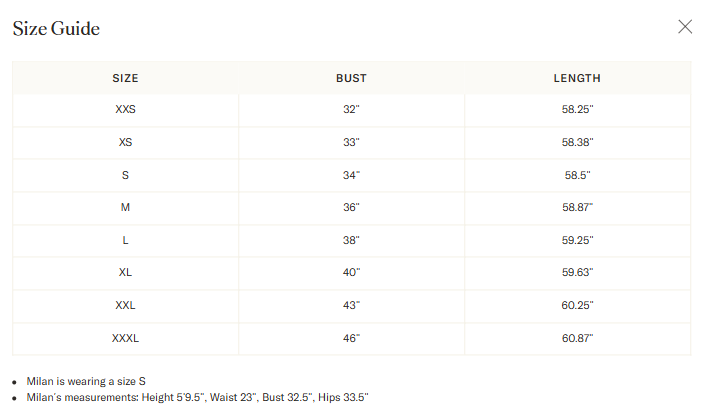
Task: Click the LENGTH column header
Action: 577,78
